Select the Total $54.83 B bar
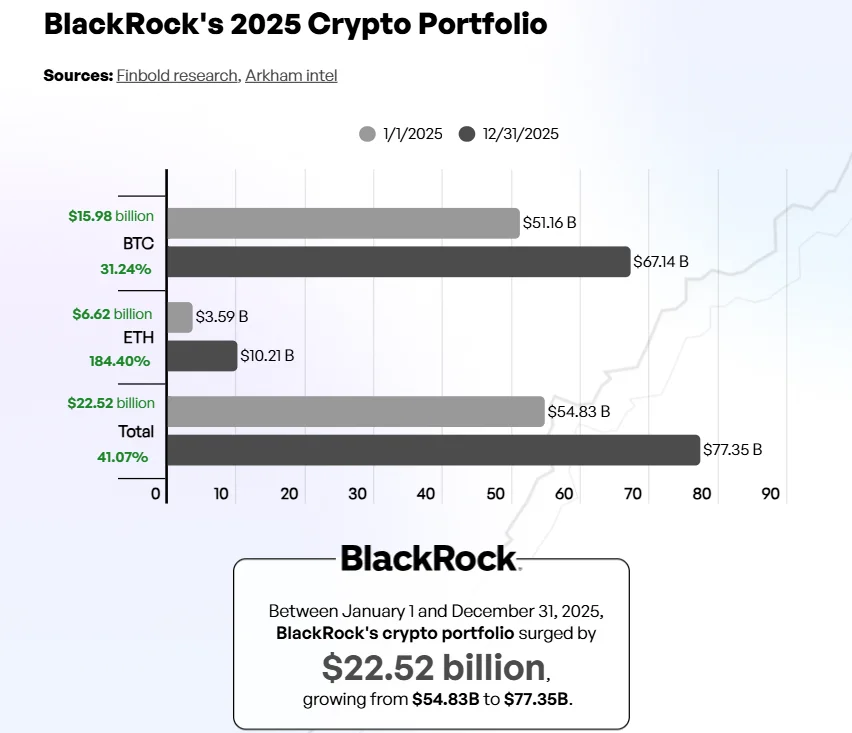This screenshot has height=733, width=852. coord(356,411)
